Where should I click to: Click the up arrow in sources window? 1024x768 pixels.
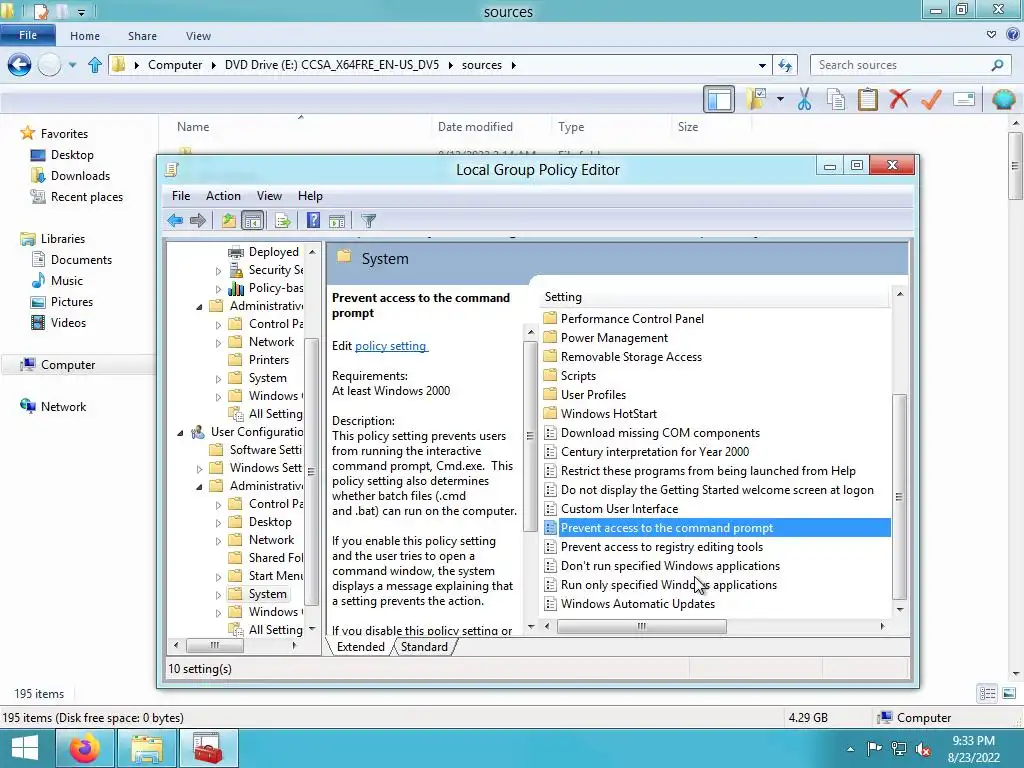tap(95, 65)
